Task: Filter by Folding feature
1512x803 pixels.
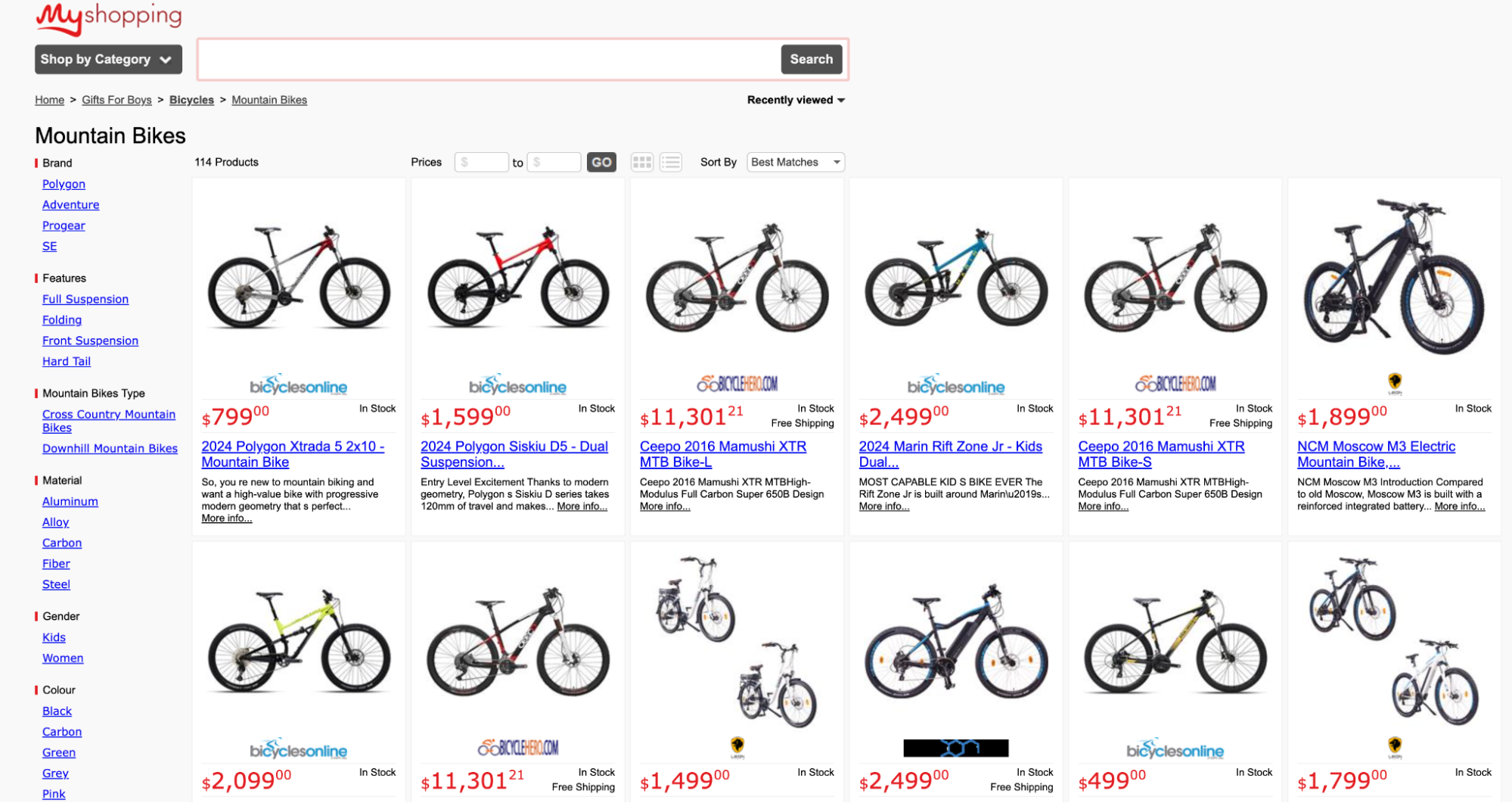Action: click(x=62, y=320)
